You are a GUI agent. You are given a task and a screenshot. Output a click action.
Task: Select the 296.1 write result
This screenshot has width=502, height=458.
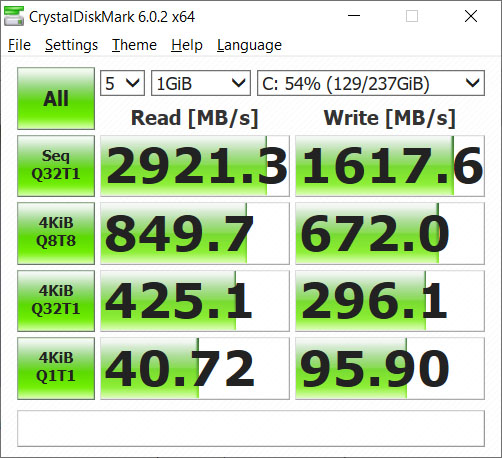click(x=390, y=301)
